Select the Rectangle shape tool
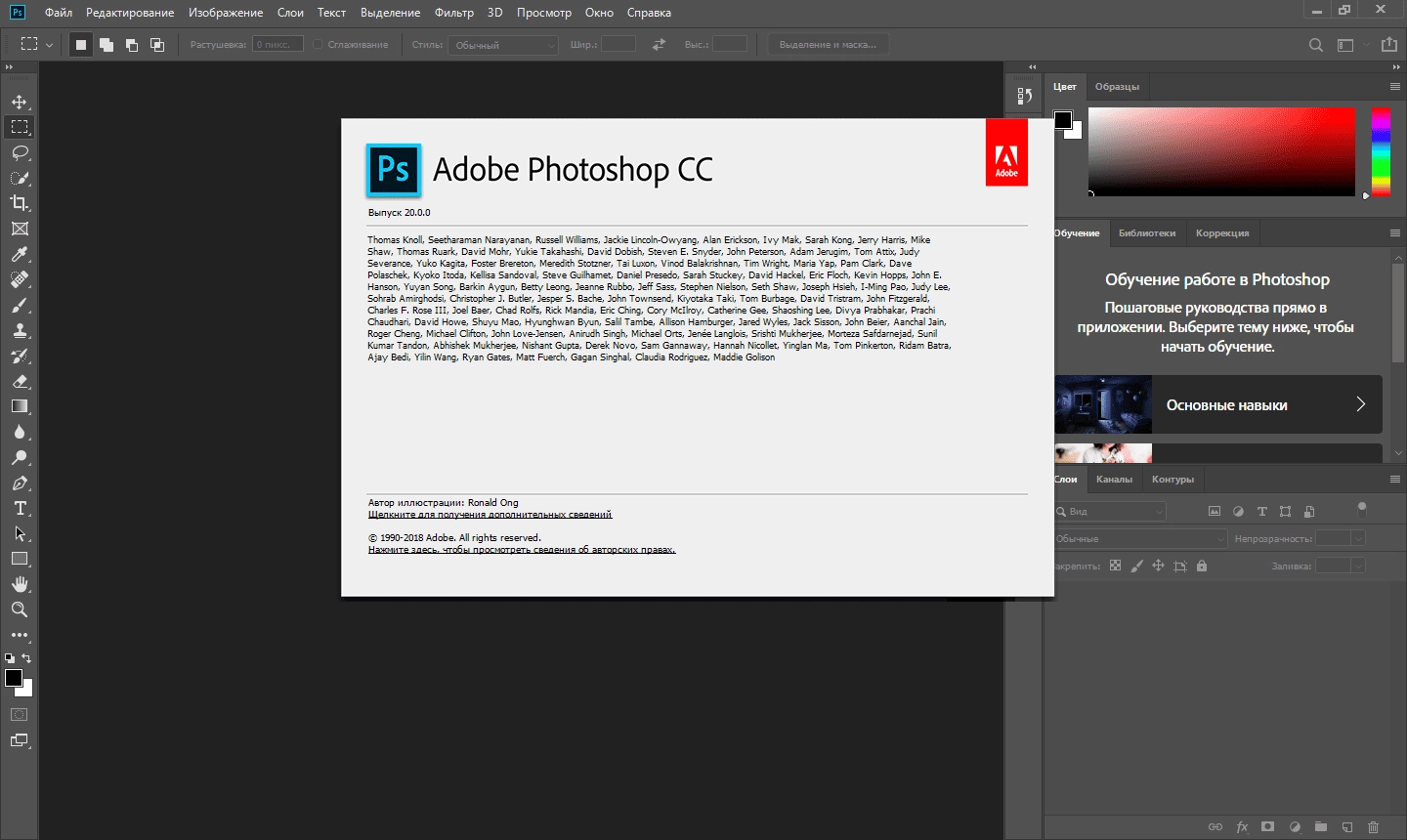The width and height of the screenshot is (1407, 840). point(20,559)
